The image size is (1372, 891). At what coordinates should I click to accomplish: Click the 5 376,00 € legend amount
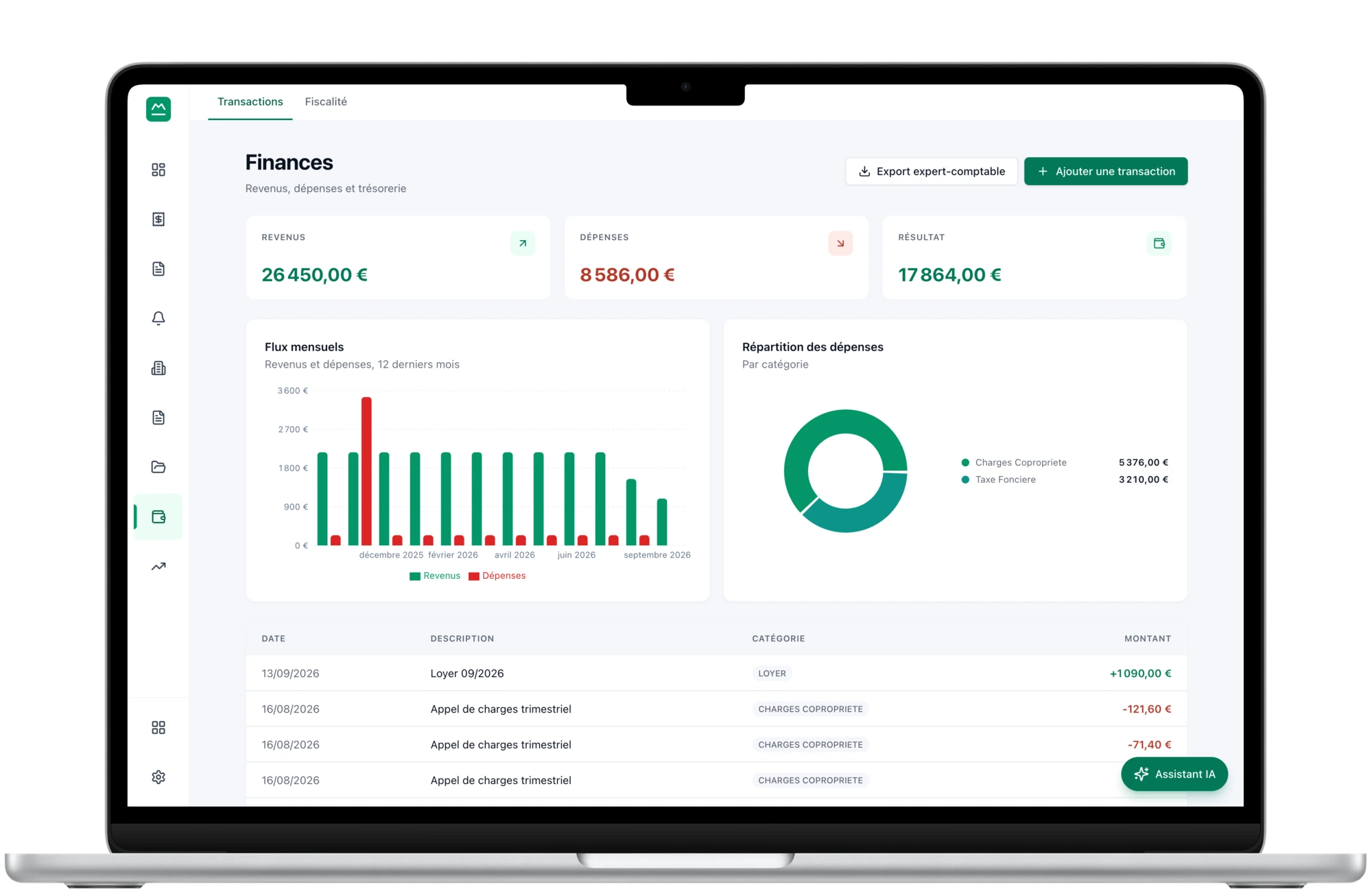coord(1143,463)
